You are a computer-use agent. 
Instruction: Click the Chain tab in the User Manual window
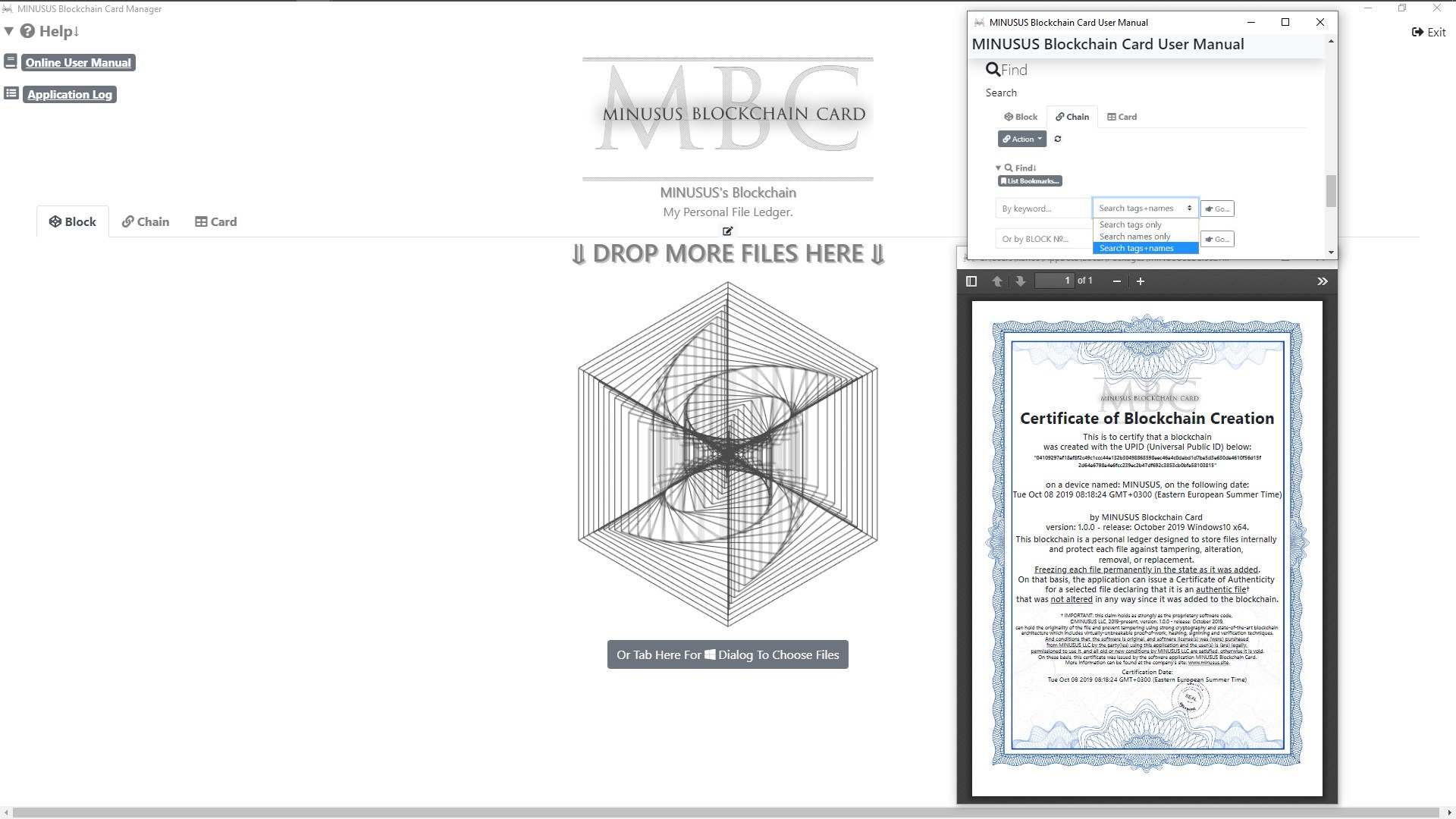1072,117
